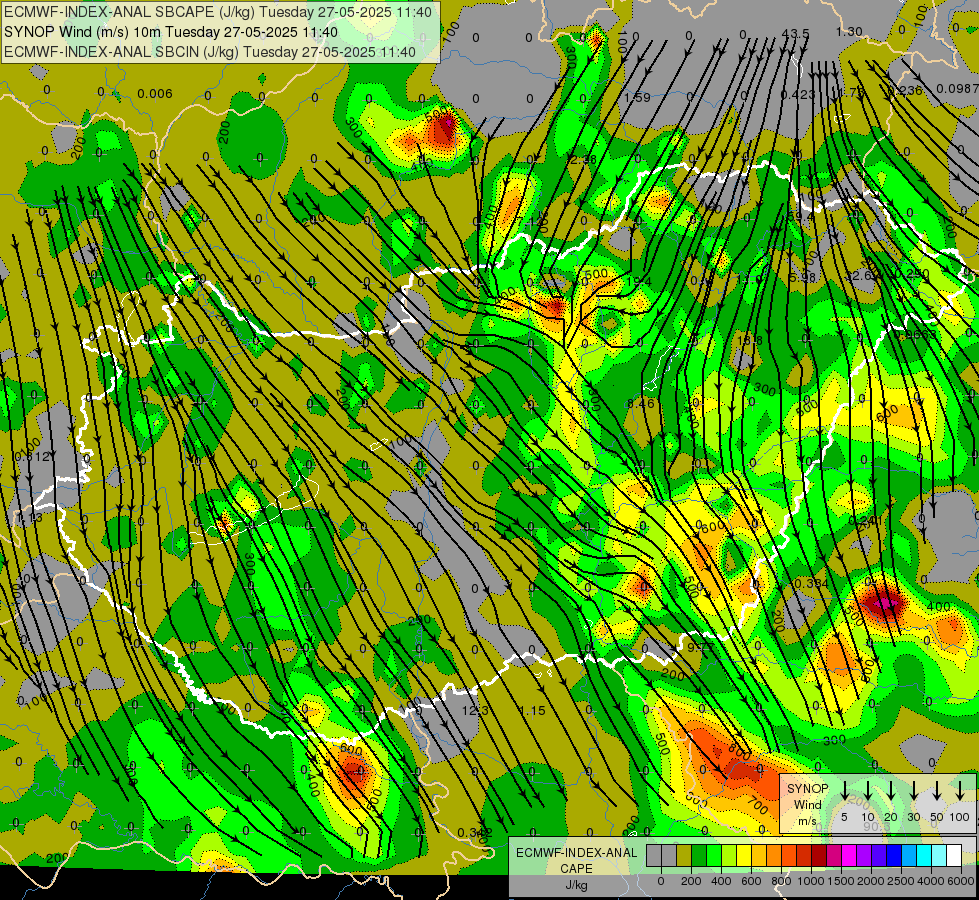Click the '1.13' value on the map
979x900 pixels.
pos(29,518)
